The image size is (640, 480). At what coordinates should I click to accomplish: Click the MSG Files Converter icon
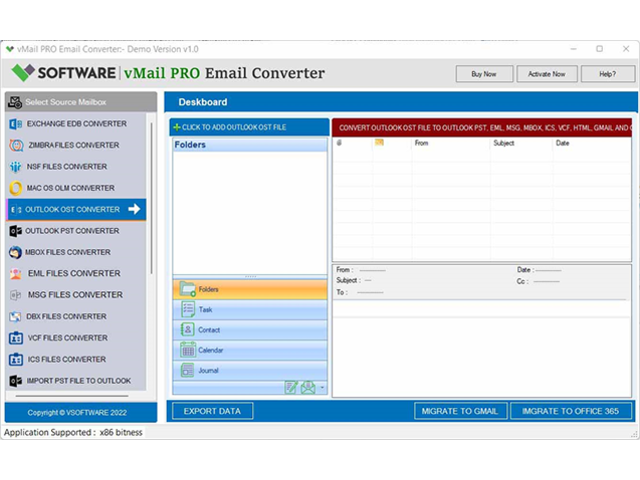tap(16, 295)
